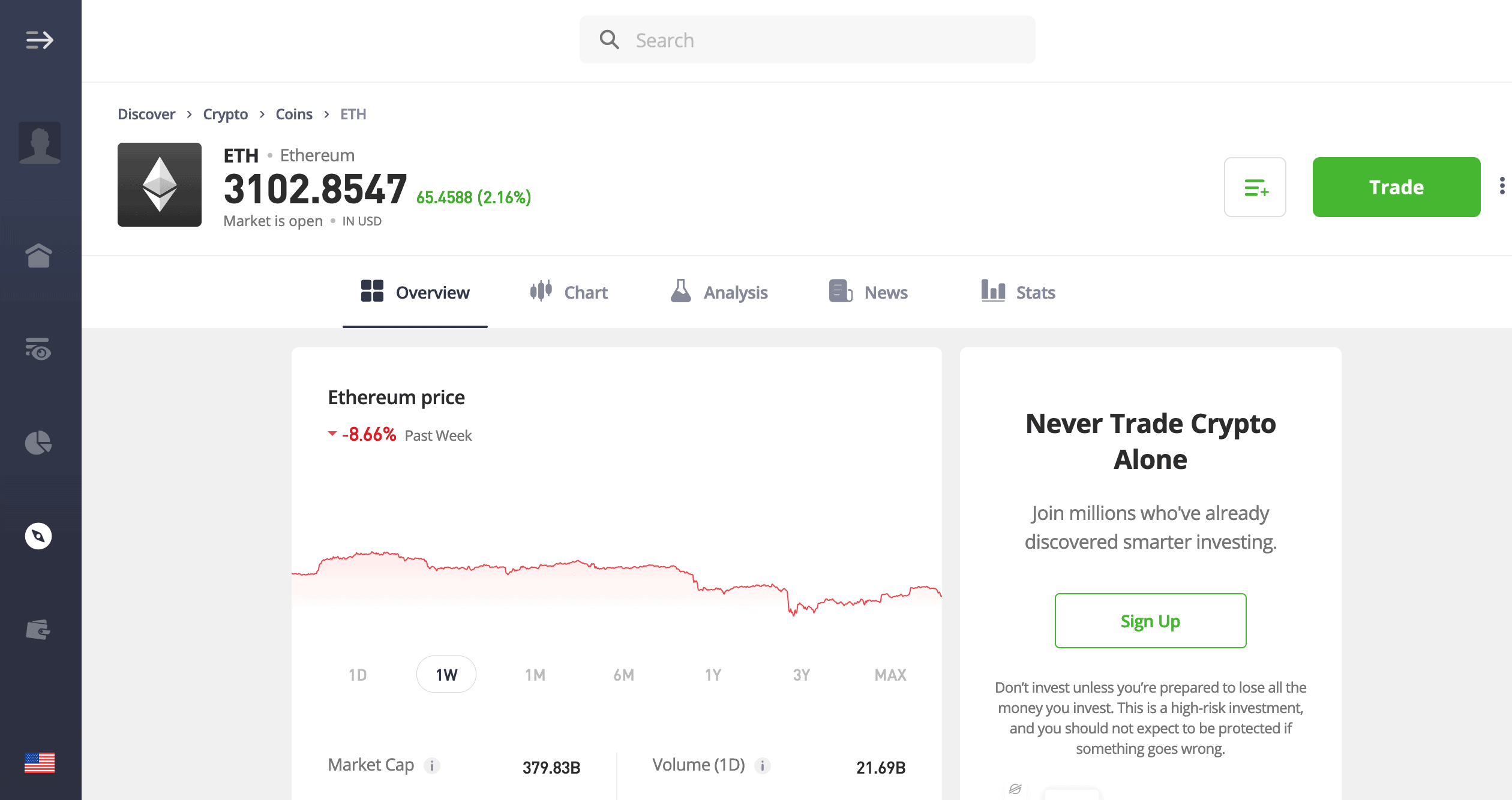Select the MAX price range

[x=890, y=675]
